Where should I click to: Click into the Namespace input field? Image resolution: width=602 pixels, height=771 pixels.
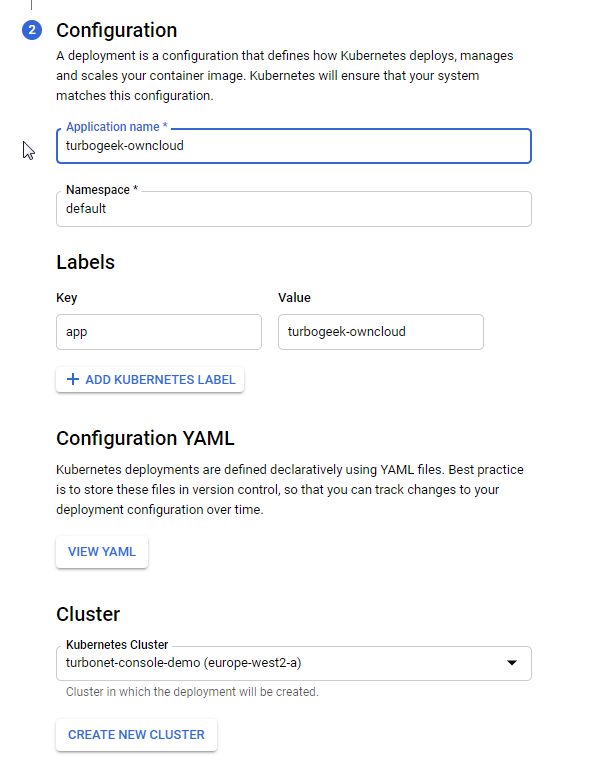tap(294, 209)
